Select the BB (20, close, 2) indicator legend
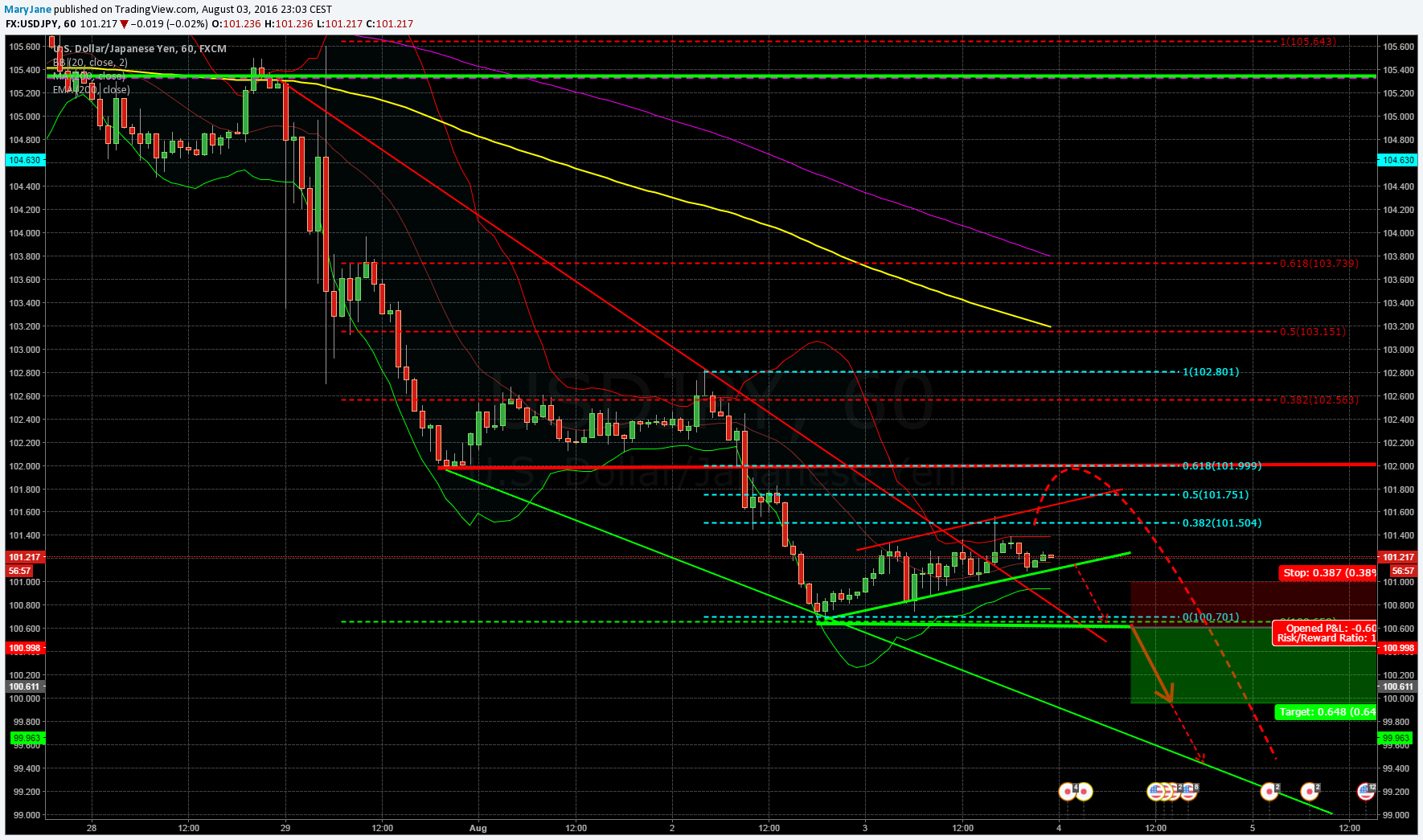 click(x=90, y=63)
